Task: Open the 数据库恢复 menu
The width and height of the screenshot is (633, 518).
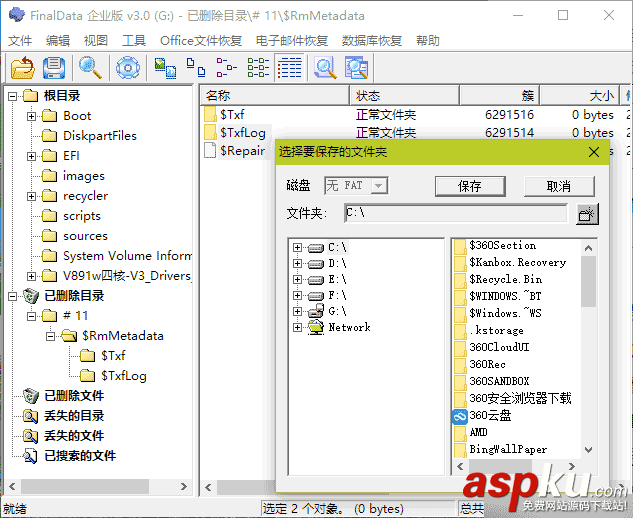Action: coord(372,40)
